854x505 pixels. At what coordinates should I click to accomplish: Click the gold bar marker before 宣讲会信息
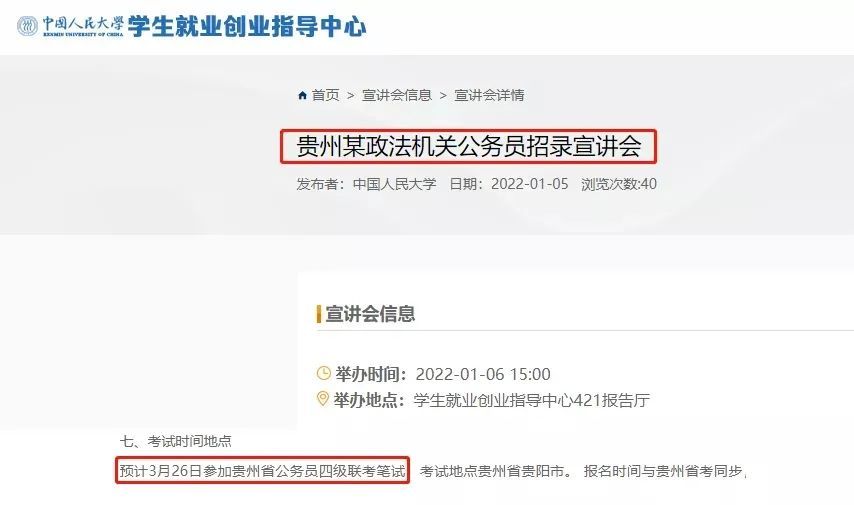[x=319, y=314]
